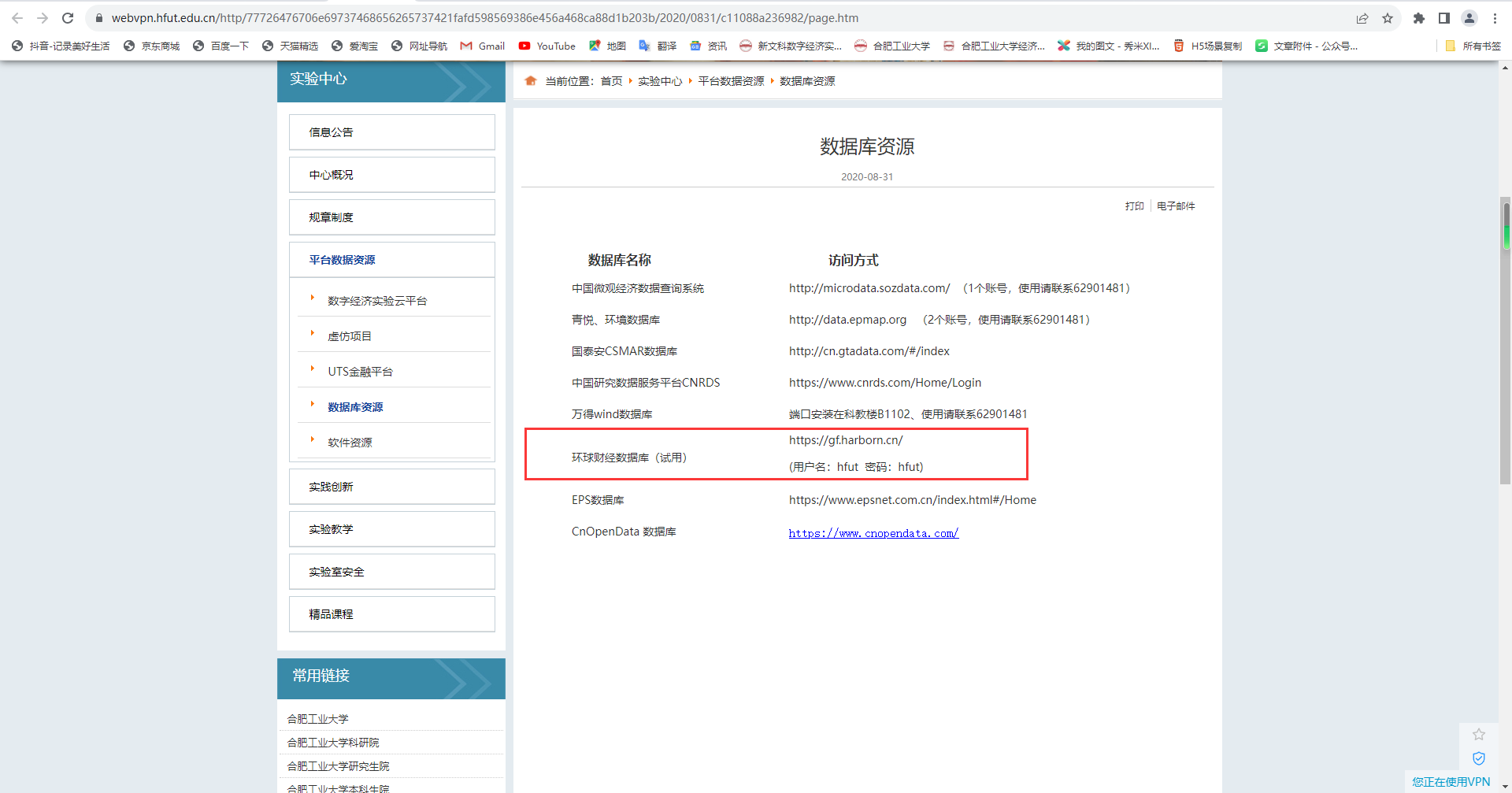Open the Chrome profile avatar icon
Viewport: 1512px width, 793px height.
click(x=1469, y=18)
